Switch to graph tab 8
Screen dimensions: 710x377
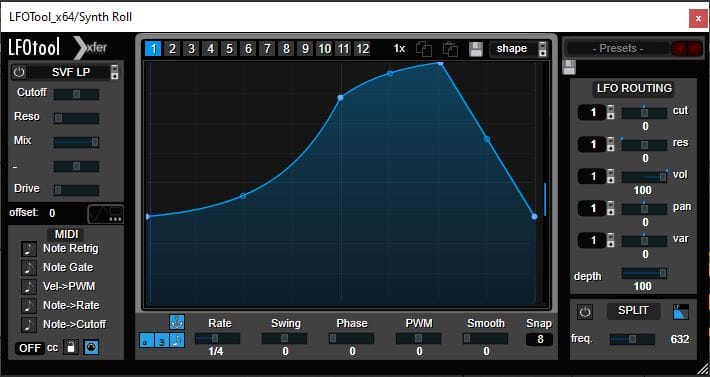286,48
